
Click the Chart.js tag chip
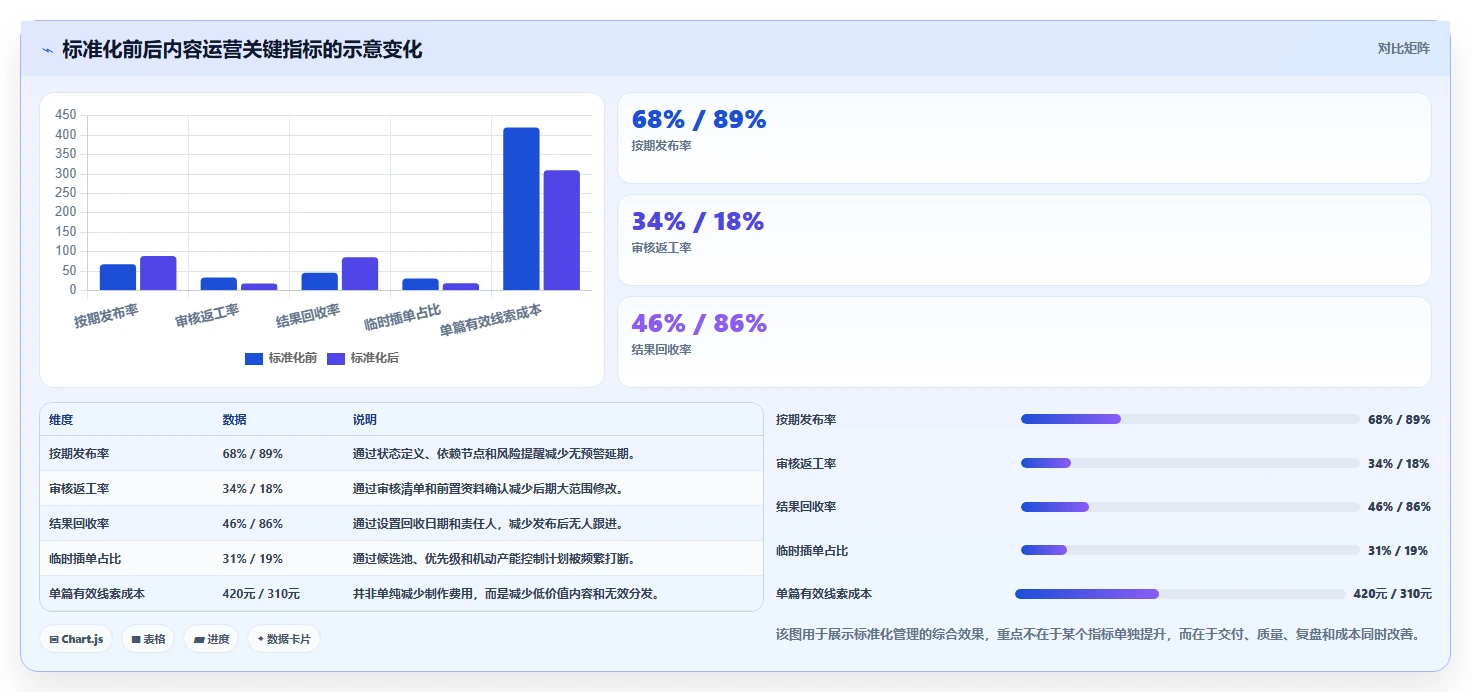(x=76, y=639)
